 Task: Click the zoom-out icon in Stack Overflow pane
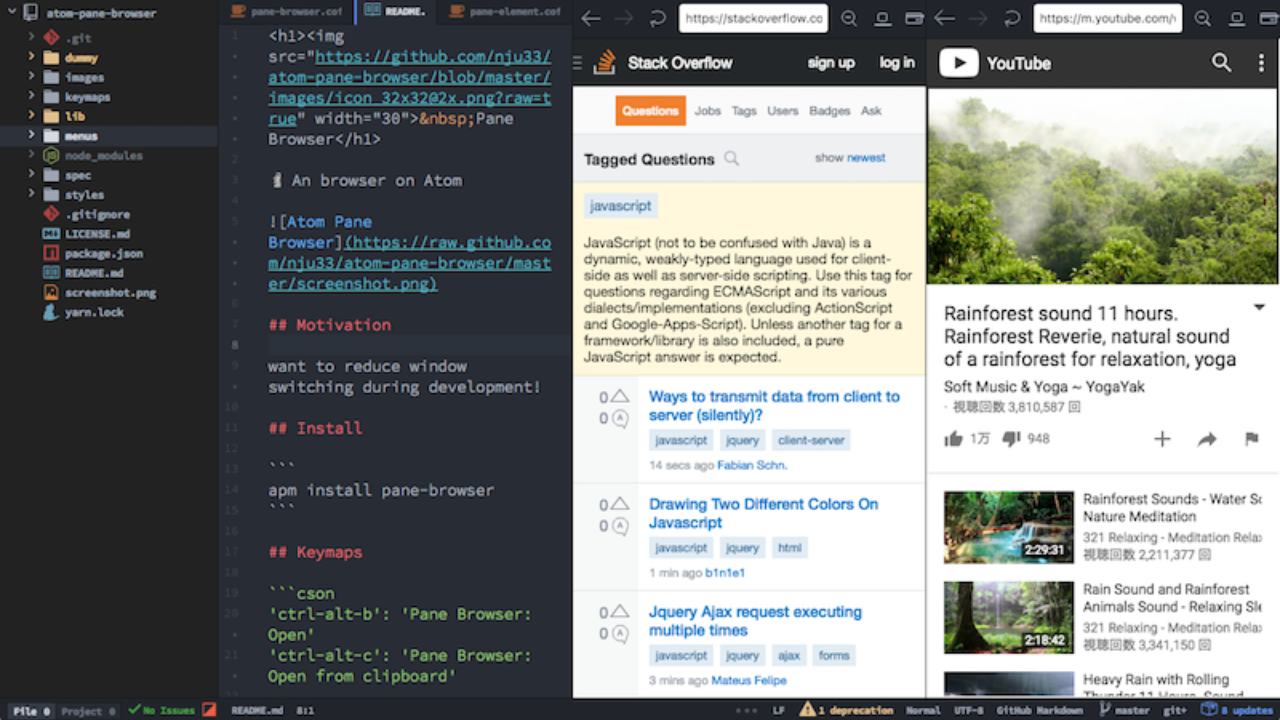849,19
